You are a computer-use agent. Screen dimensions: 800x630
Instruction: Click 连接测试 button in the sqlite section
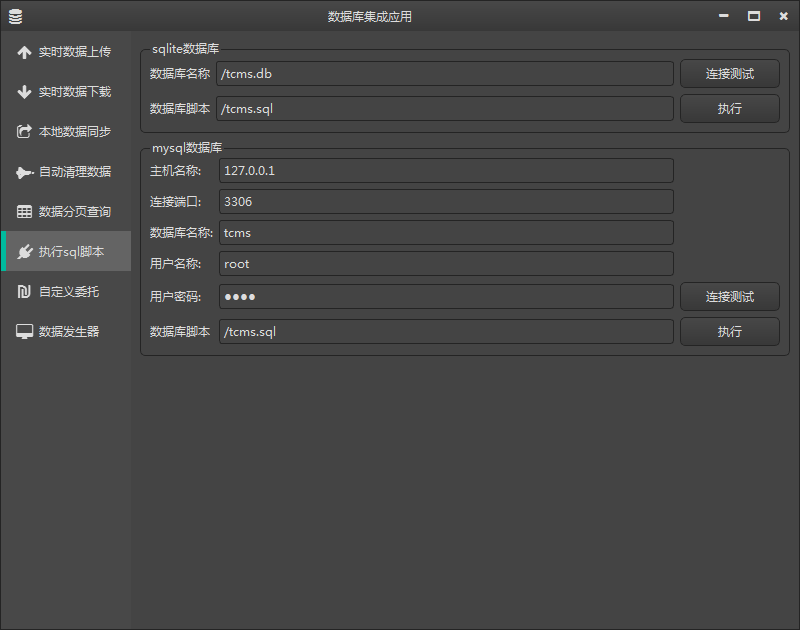tap(730, 74)
